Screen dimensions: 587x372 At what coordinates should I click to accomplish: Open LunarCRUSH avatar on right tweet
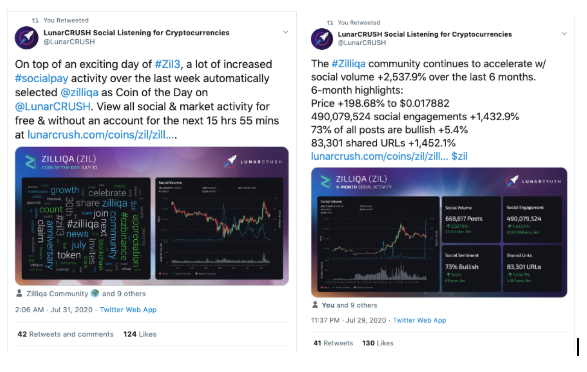pos(322,39)
